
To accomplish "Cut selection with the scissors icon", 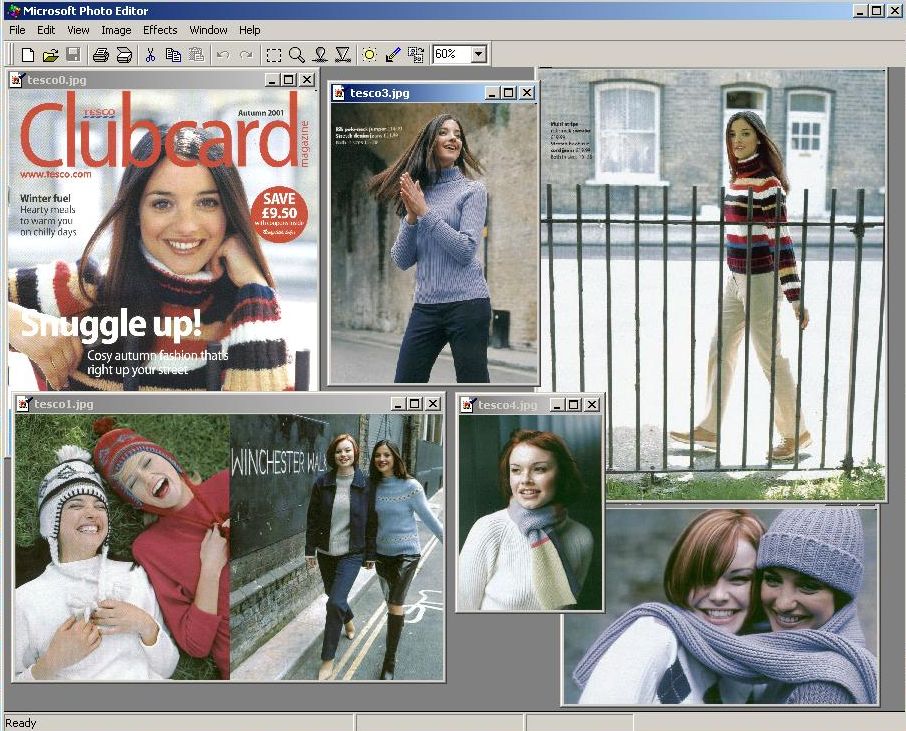I will coord(150,55).
